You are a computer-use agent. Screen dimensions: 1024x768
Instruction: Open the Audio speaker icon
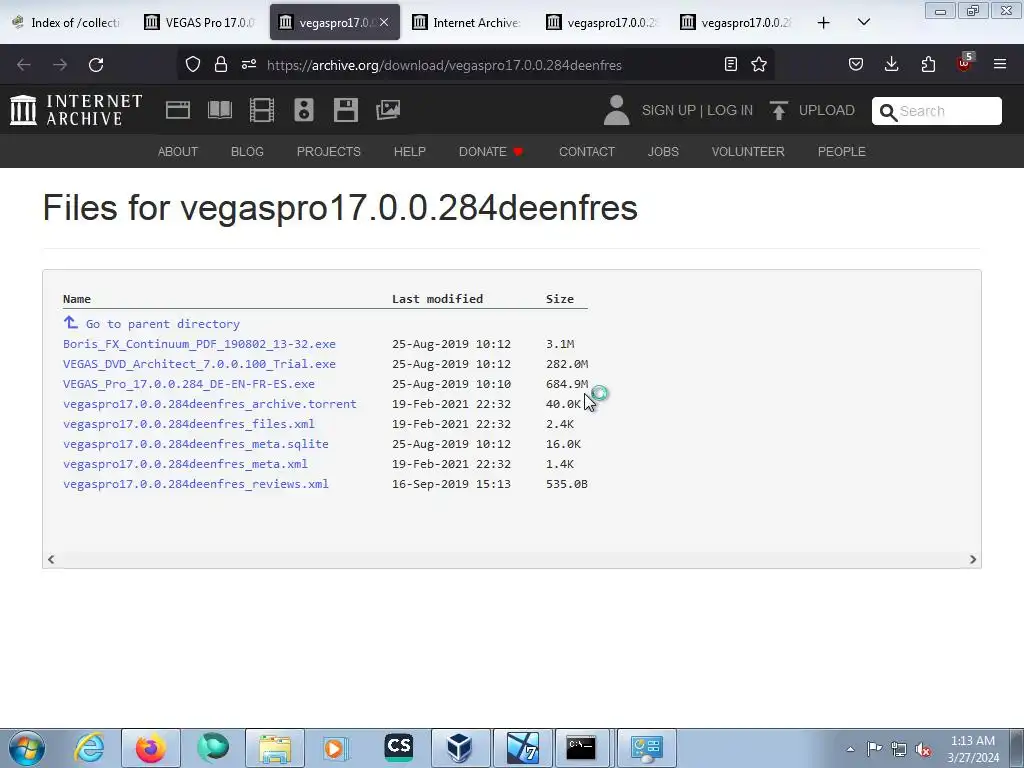coord(304,110)
